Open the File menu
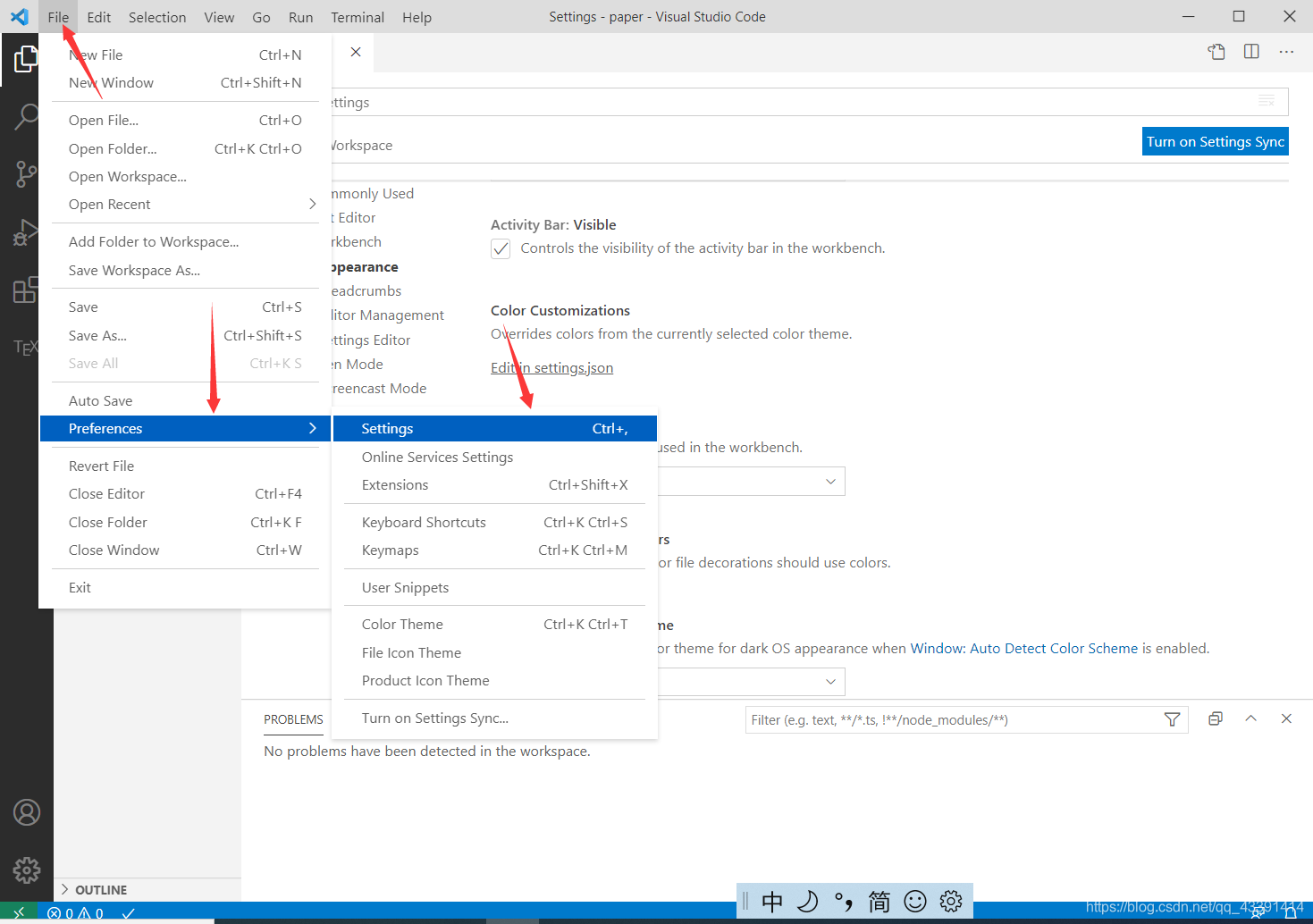 (58, 17)
